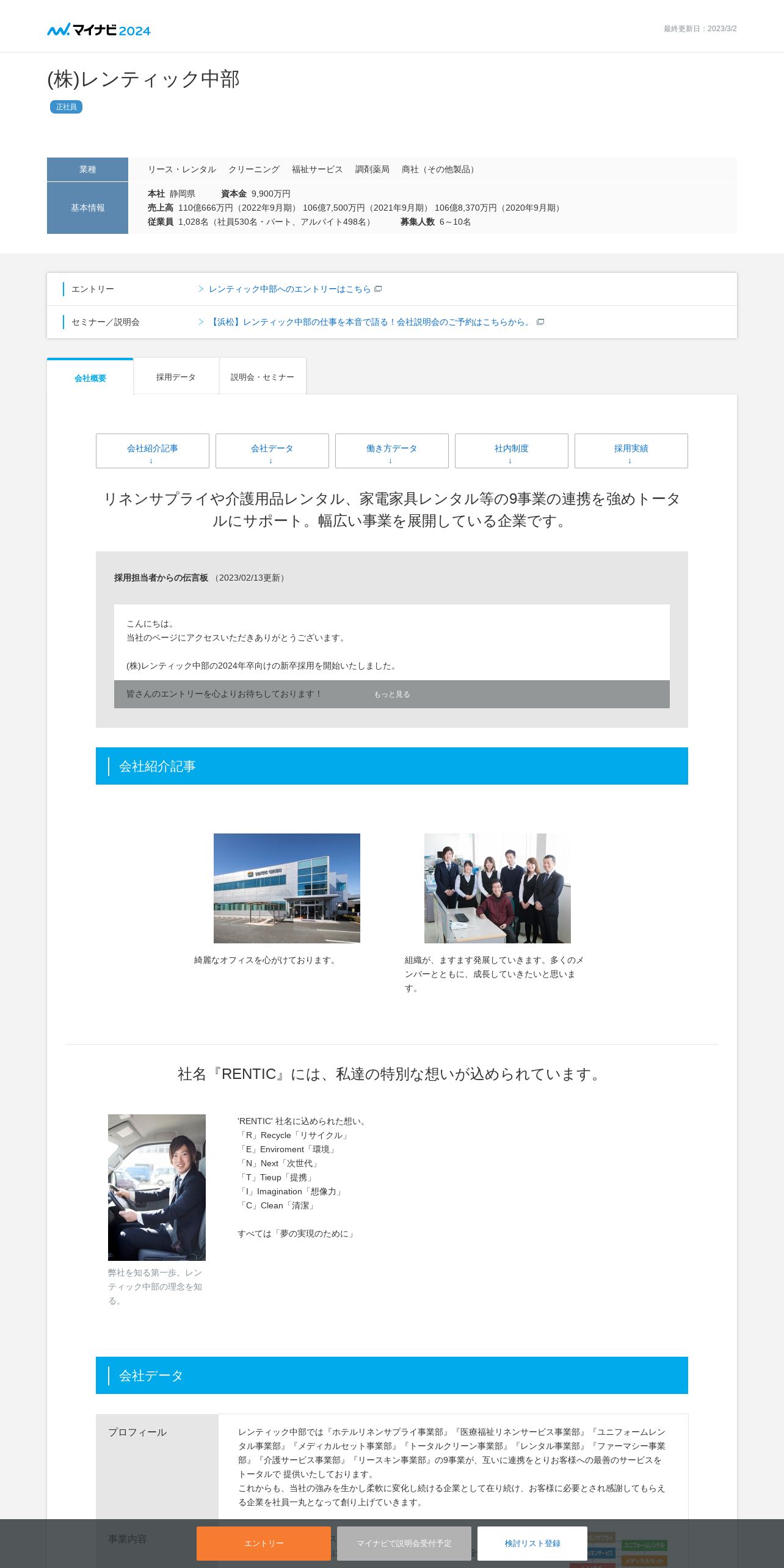The height and width of the screenshot is (1568, 784).
Task: Click the orange エントリー button
Action: tap(264, 1543)
